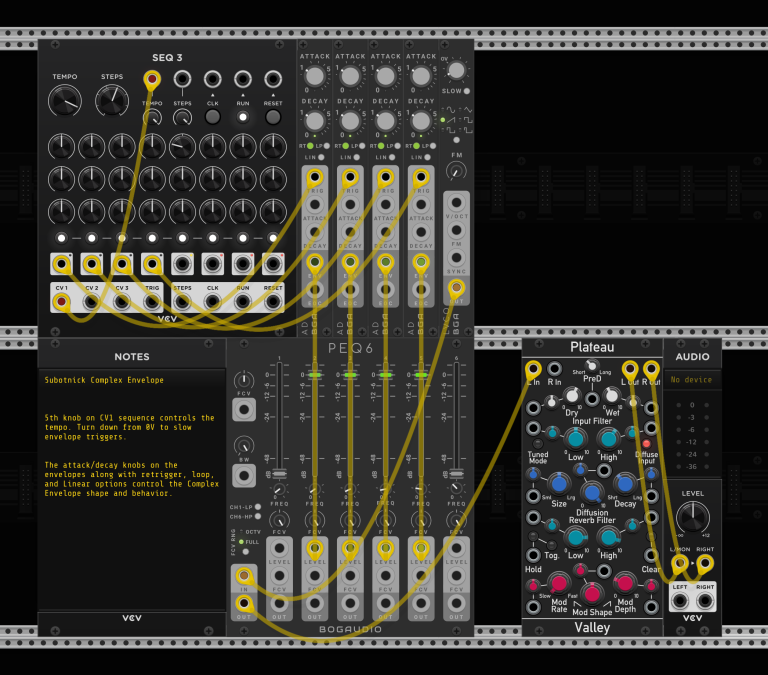Turn the AUDIO module LEVEL knob
768x675 pixels.
tap(693, 518)
